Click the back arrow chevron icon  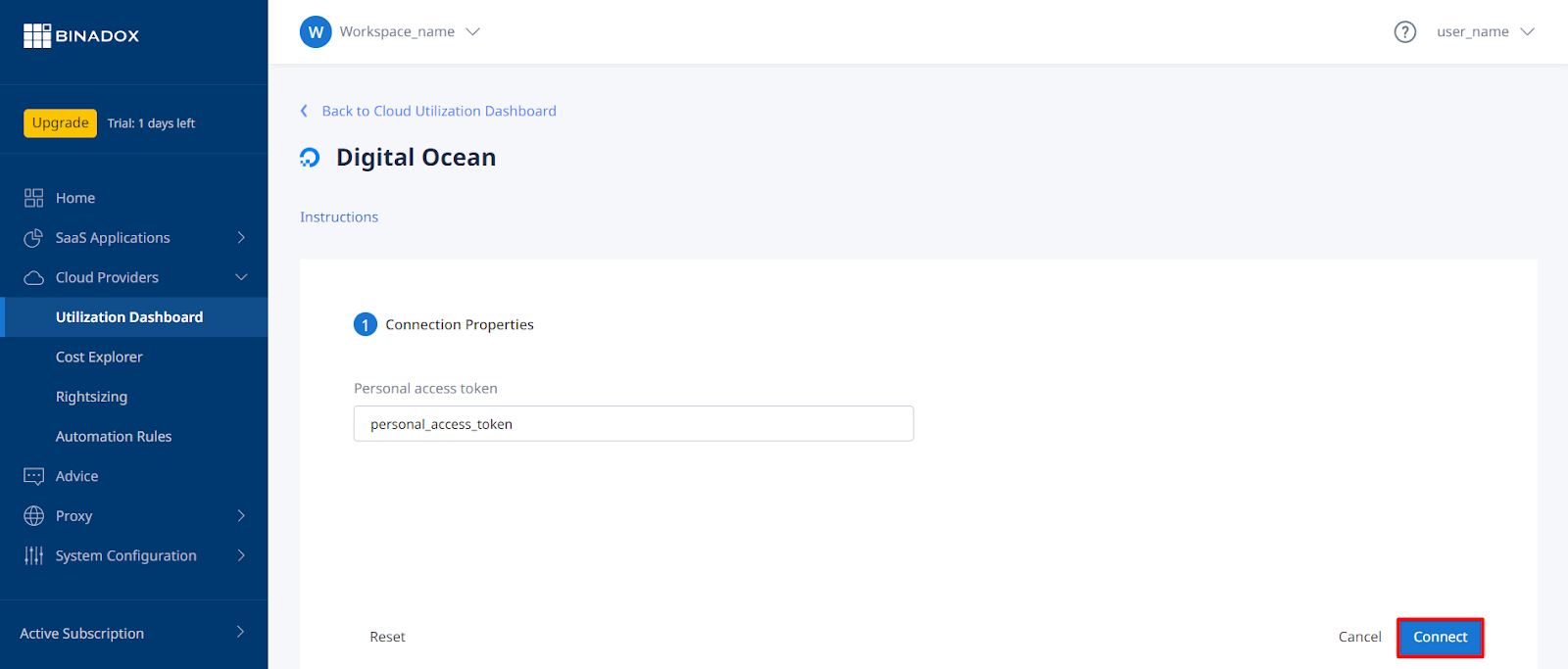[304, 111]
